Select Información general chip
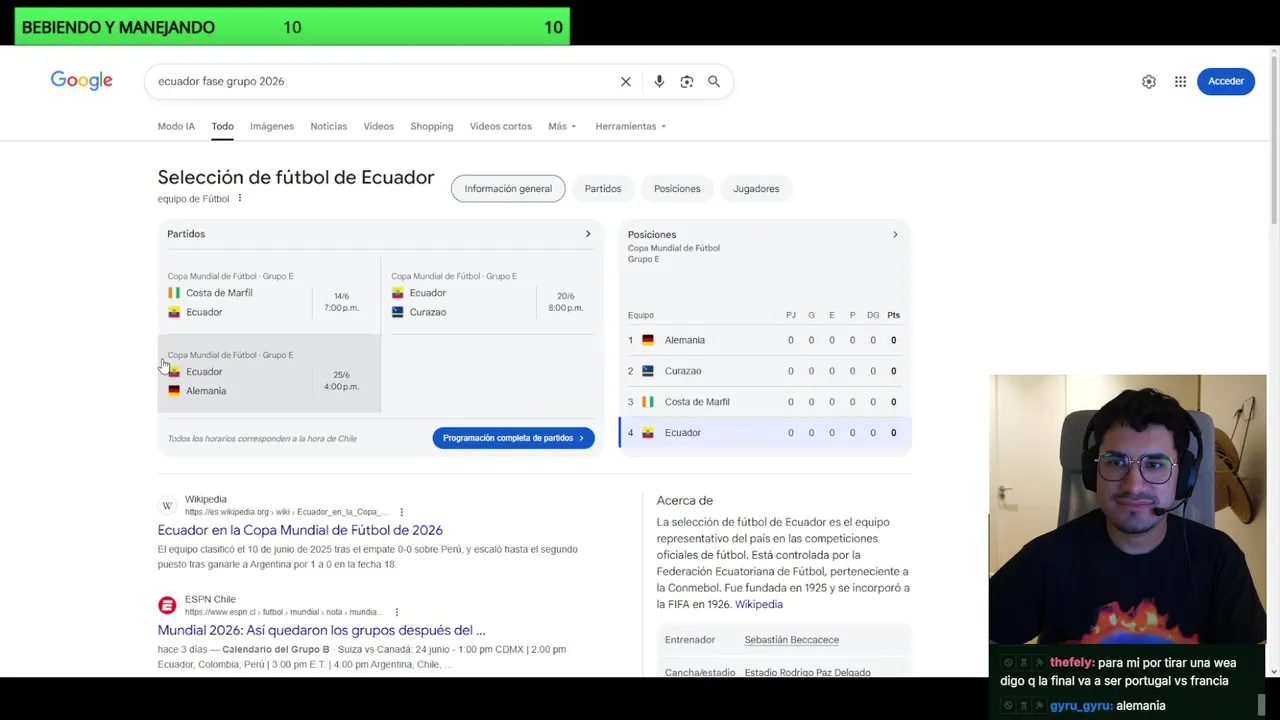Screen dimensions: 1280x720 pos(508,188)
